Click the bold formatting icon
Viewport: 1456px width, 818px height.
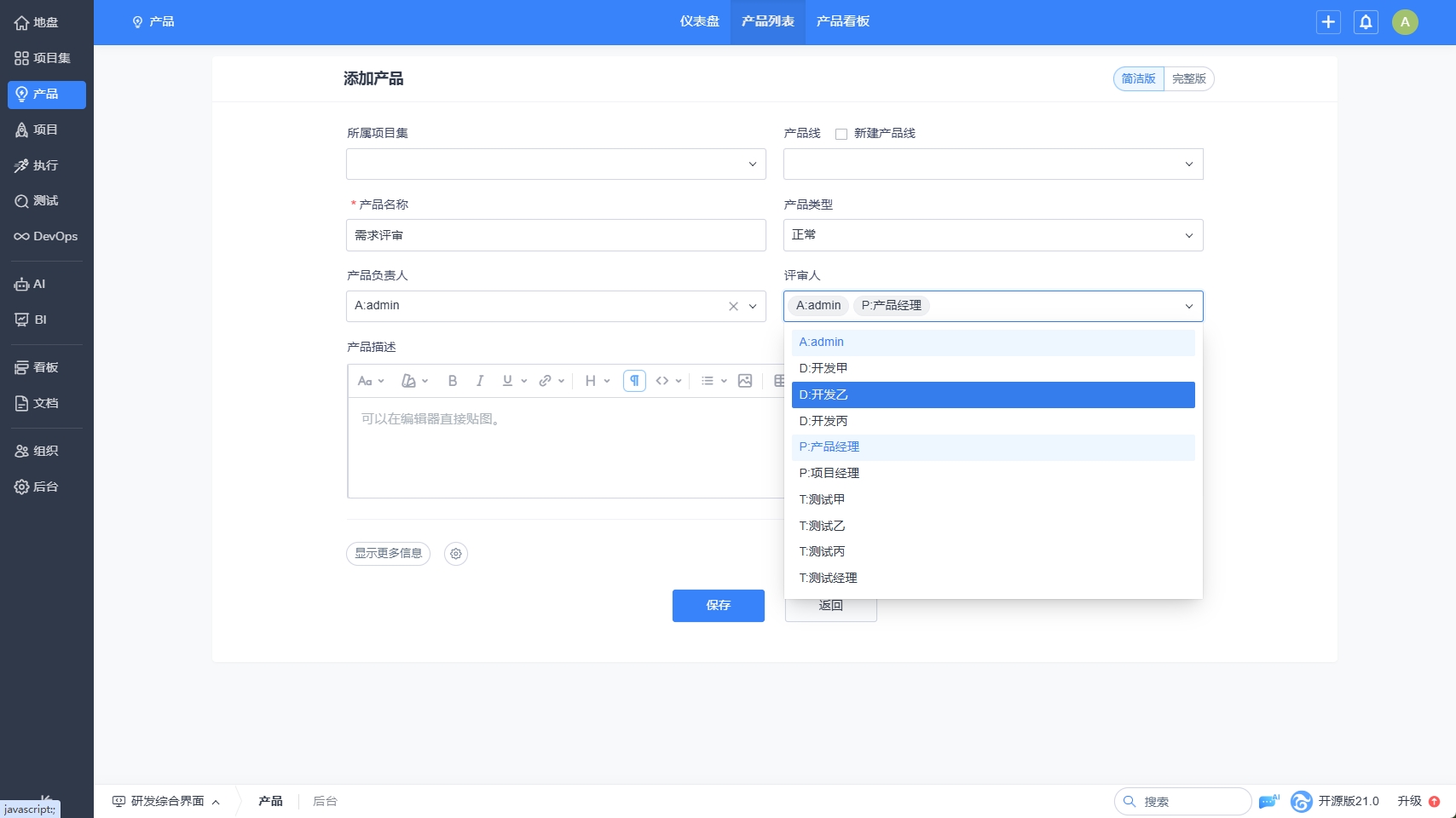tap(453, 381)
